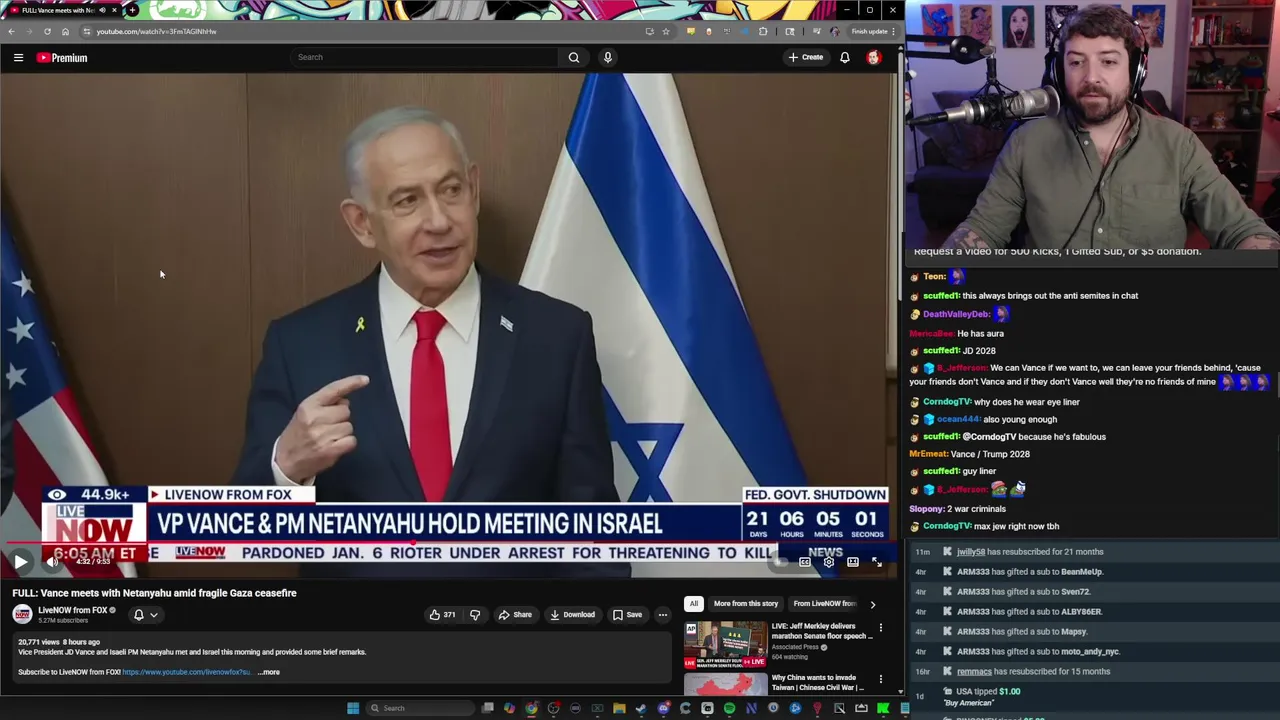Save the video to a playlist
This screenshot has height=720, width=1280.
pos(627,615)
